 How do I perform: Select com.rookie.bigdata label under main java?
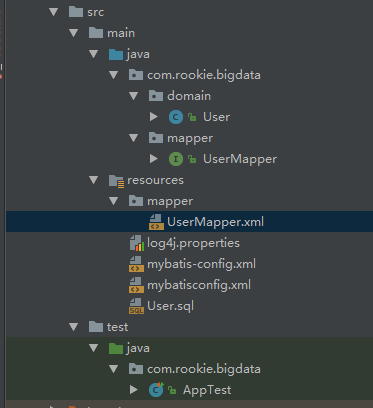(204, 75)
